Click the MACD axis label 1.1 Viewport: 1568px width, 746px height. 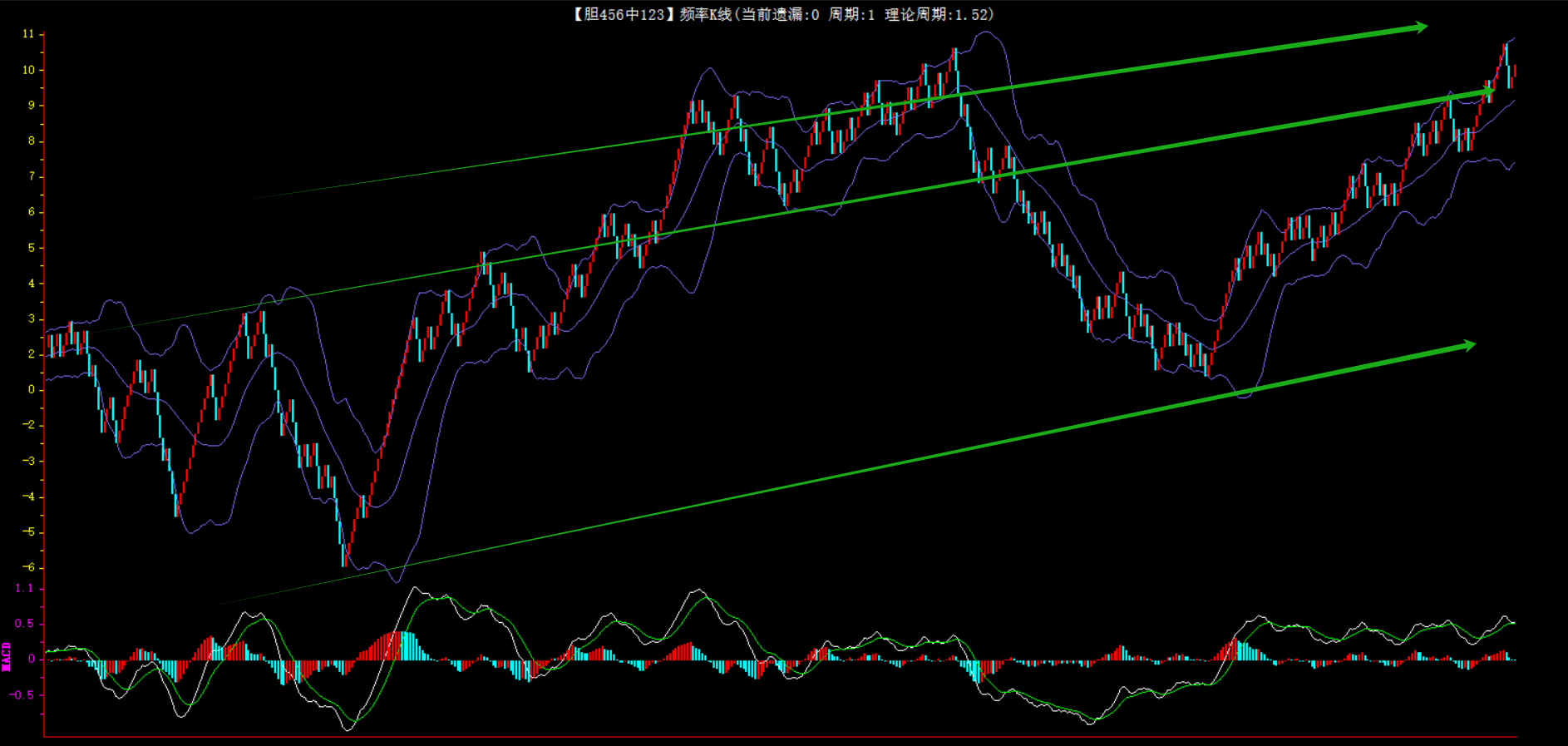pos(24,588)
